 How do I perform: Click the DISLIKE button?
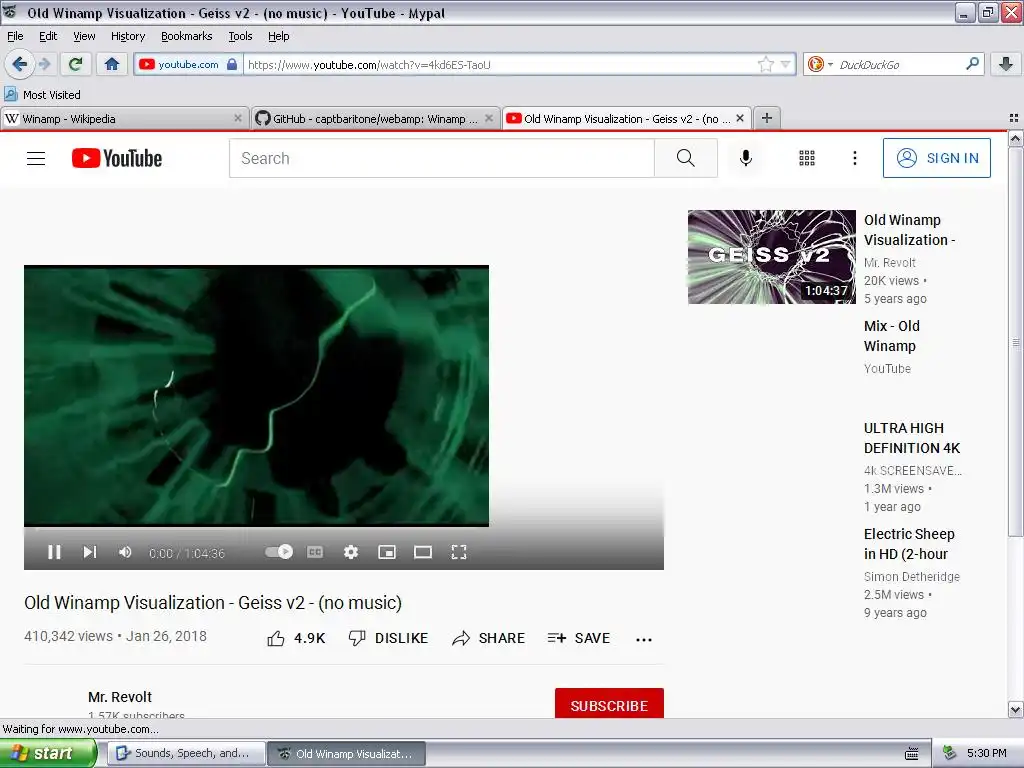pos(388,638)
